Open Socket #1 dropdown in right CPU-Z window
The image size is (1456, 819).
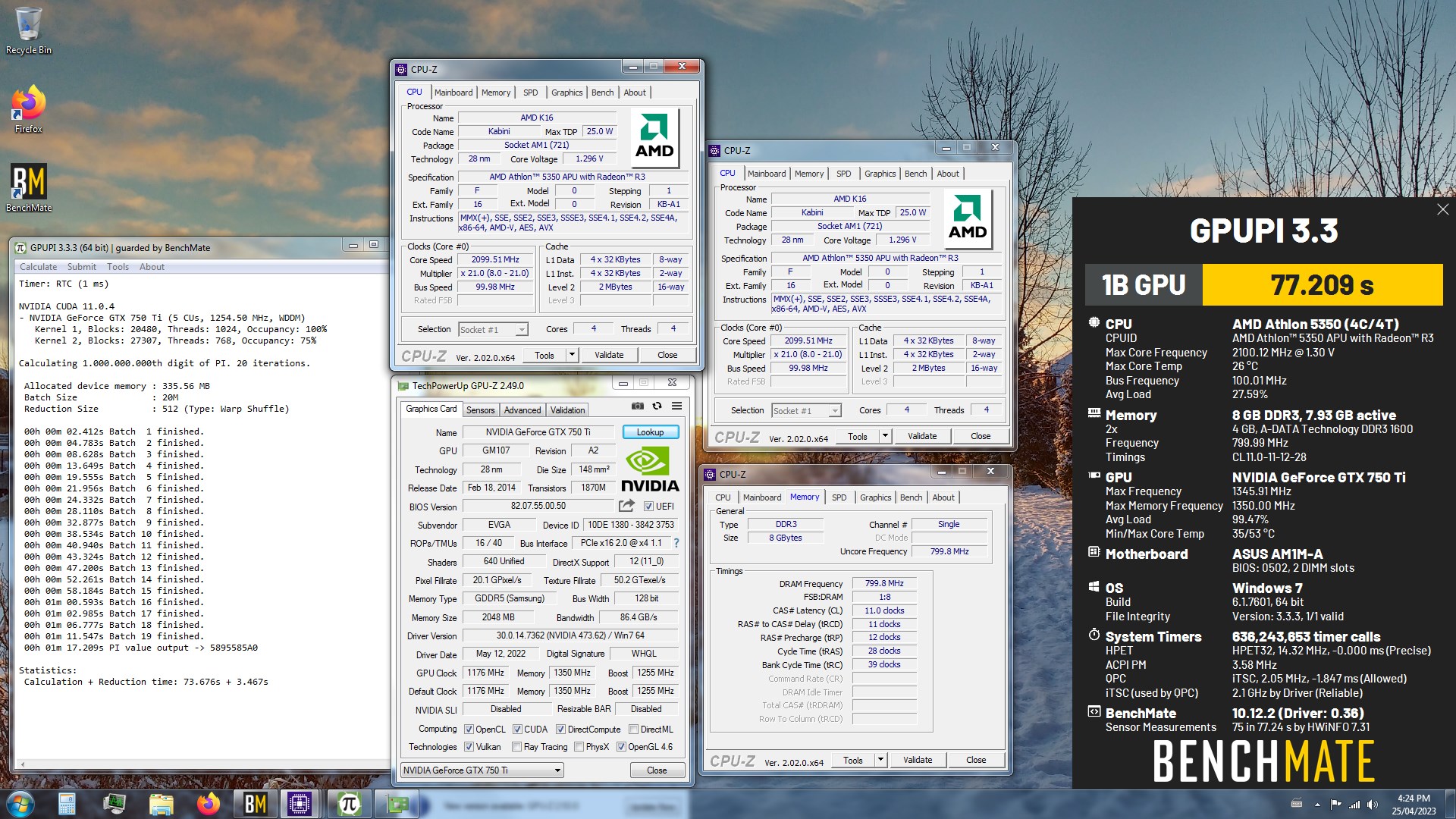tap(806, 410)
